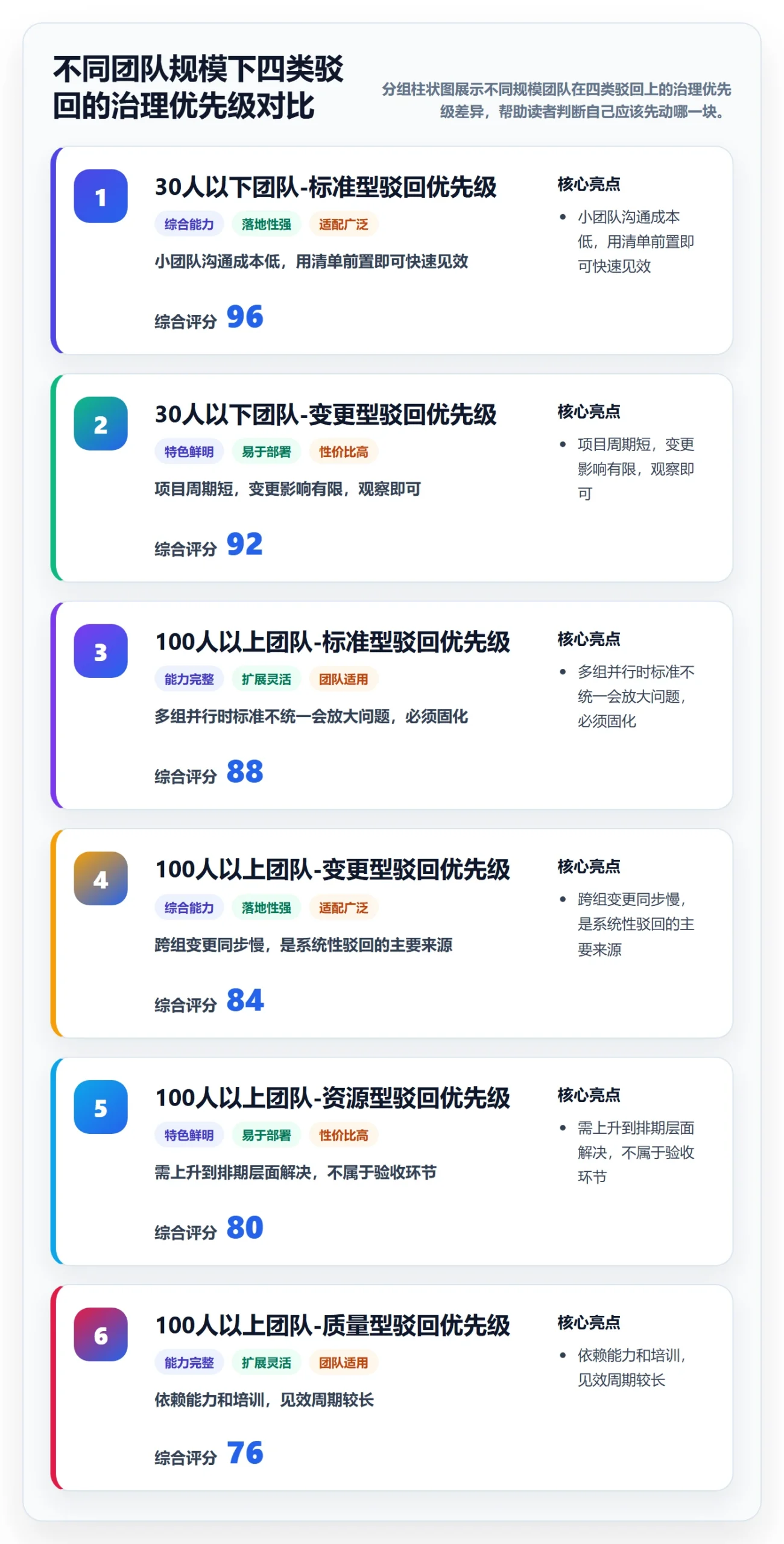Select the 综合能力 tag in card 4
This screenshot has width=784, height=1544.
point(189,907)
